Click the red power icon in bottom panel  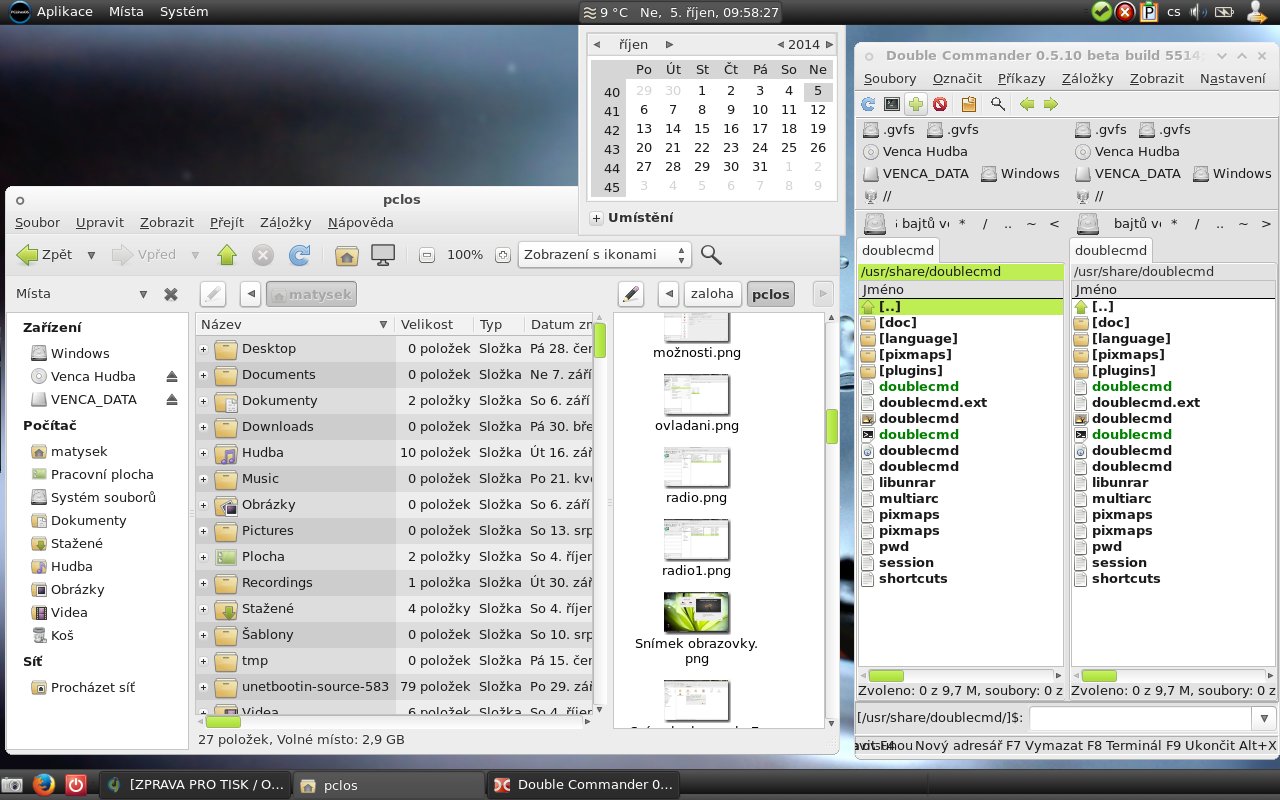tap(76, 785)
